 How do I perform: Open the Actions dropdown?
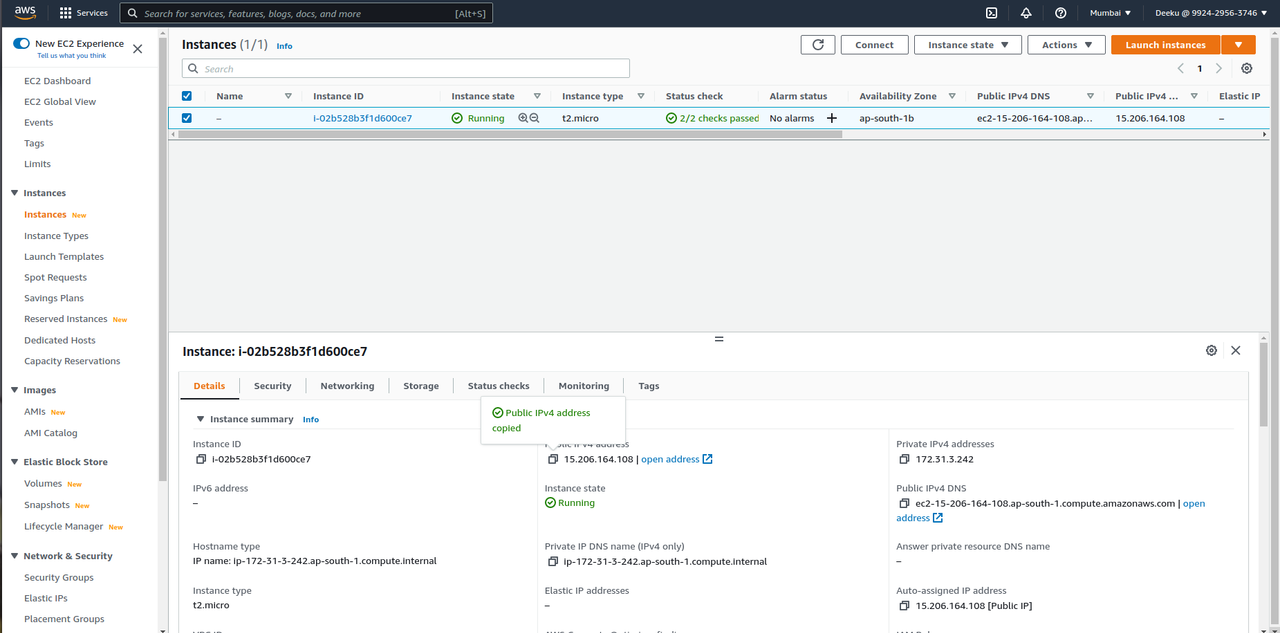pos(1067,45)
